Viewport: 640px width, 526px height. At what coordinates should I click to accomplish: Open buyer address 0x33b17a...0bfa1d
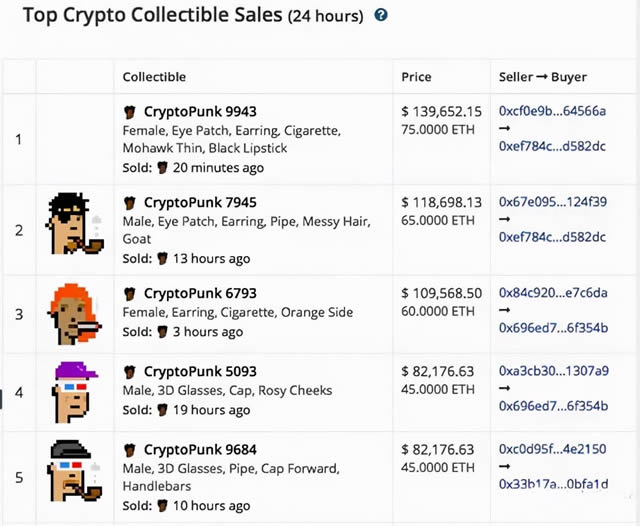[x=552, y=485]
